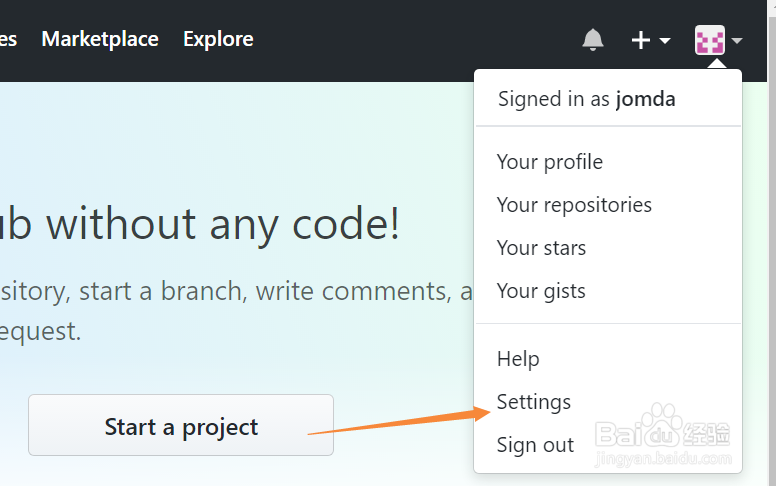
Task: Open "Your repositories" menu entry
Action: 574,205
